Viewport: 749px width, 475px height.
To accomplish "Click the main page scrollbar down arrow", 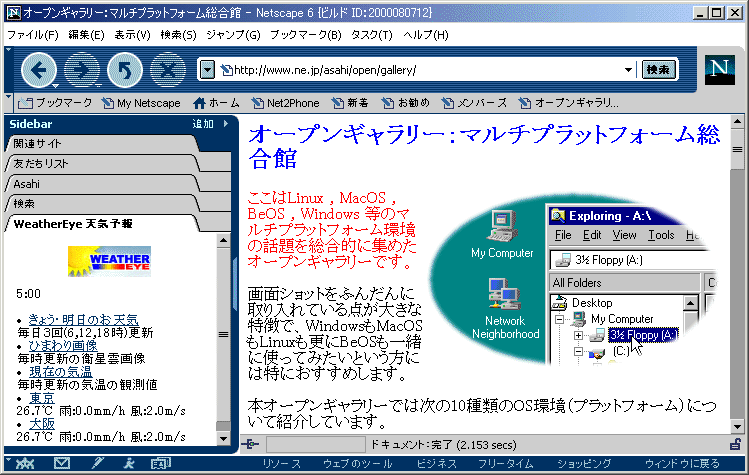I will click(x=737, y=427).
